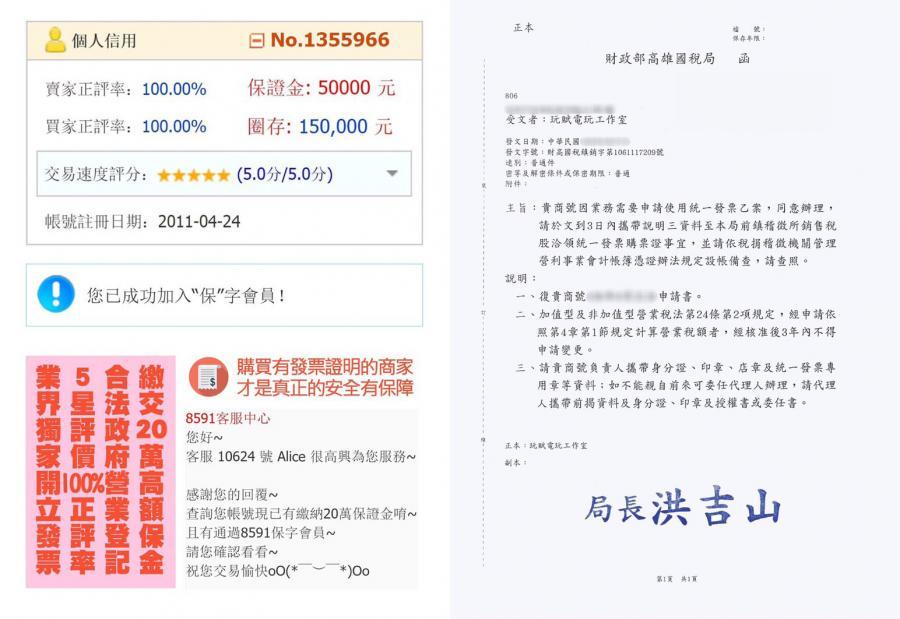The height and width of the screenshot is (619, 900).
Task: Click the 保證金 50000 元 amount
Action: (320, 88)
